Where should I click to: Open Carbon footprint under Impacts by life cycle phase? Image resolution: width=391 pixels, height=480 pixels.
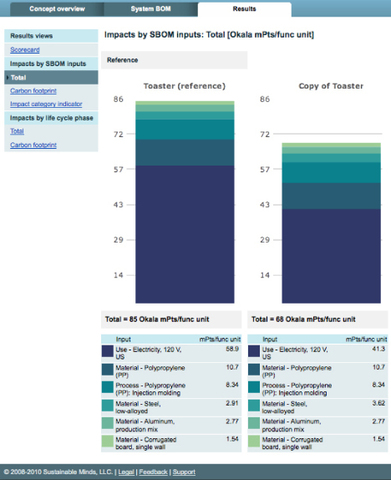click(x=33, y=145)
